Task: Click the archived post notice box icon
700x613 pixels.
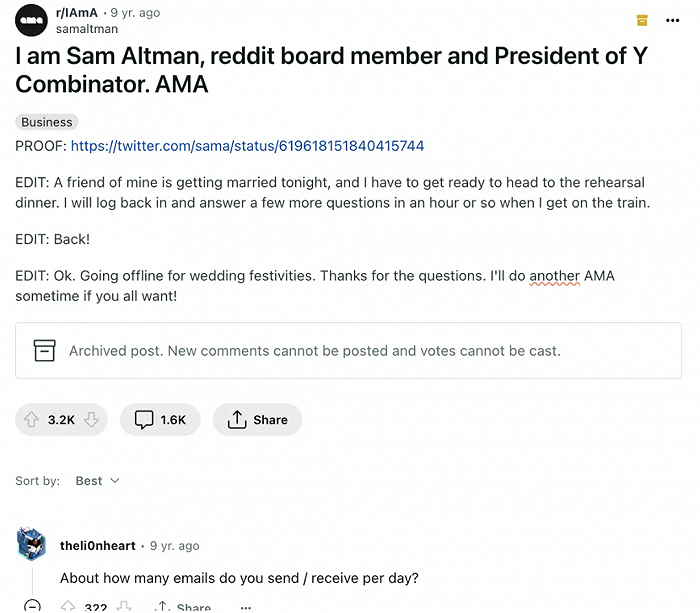Action: click(44, 351)
